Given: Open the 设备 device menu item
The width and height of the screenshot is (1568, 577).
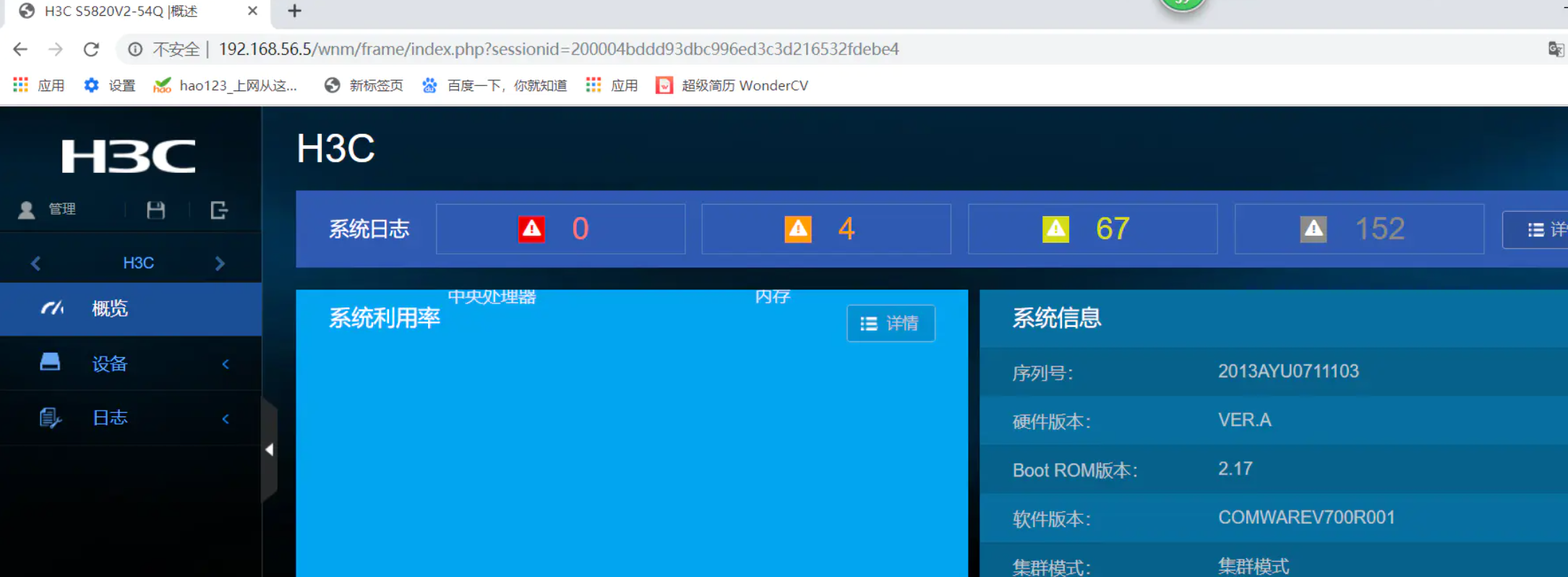Looking at the screenshot, I should 110,364.
